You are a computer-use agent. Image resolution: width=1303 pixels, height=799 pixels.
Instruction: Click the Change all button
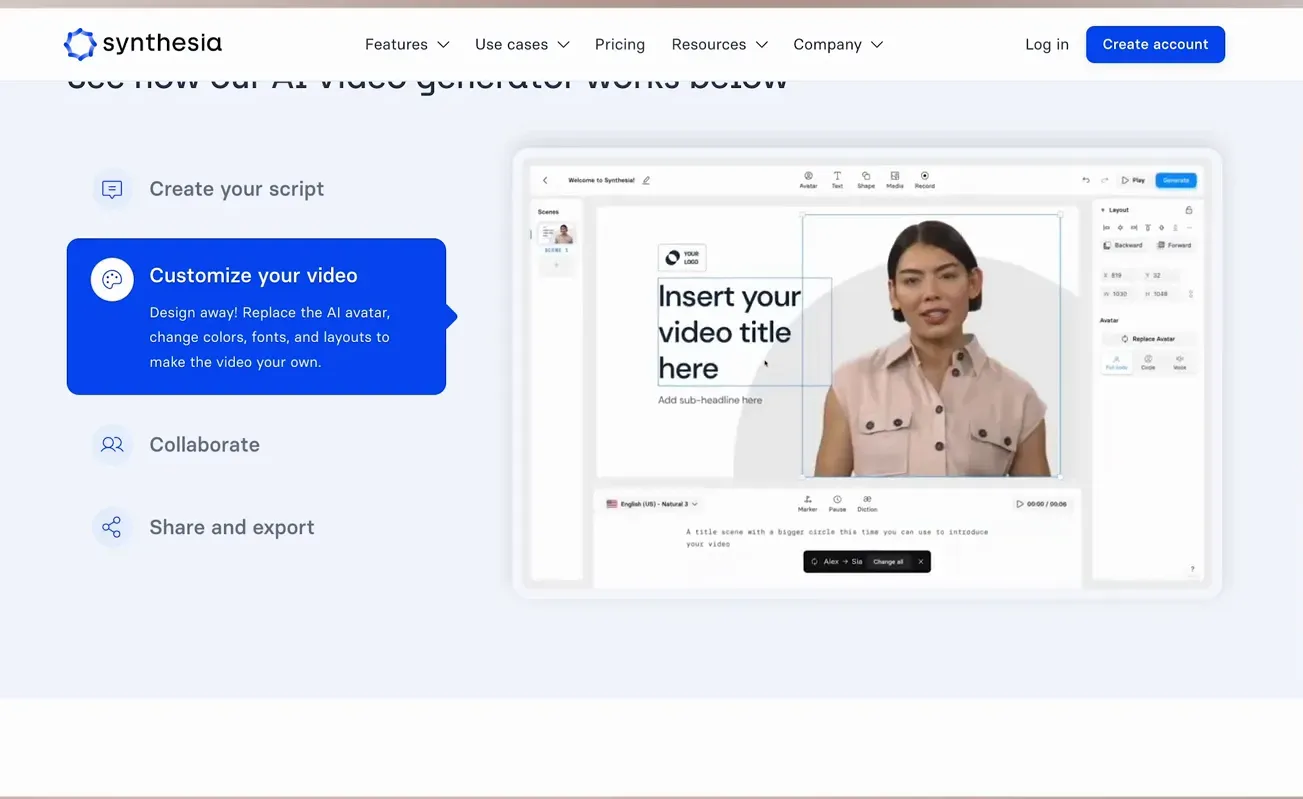click(x=888, y=562)
